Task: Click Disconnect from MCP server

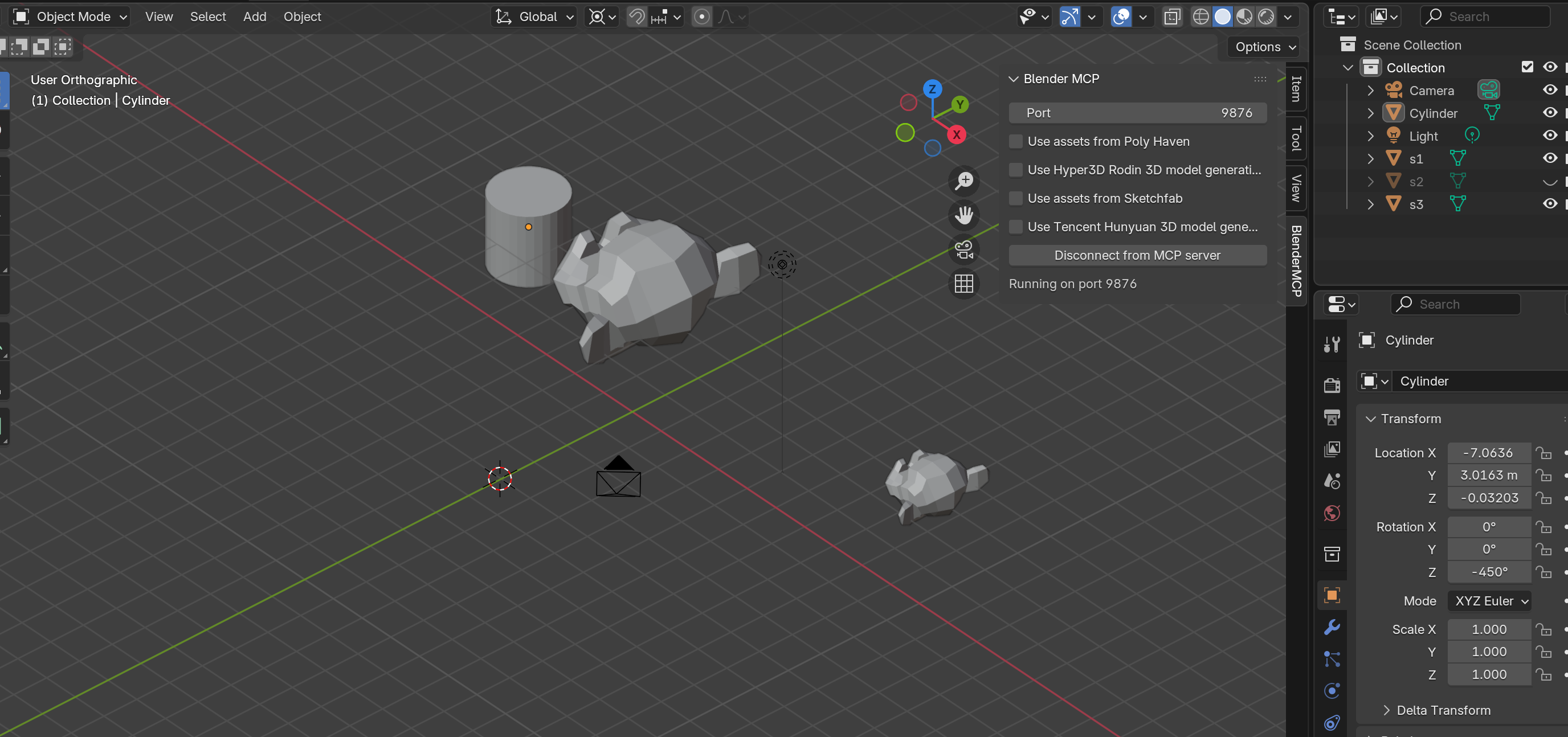Action: pos(1137,255)
